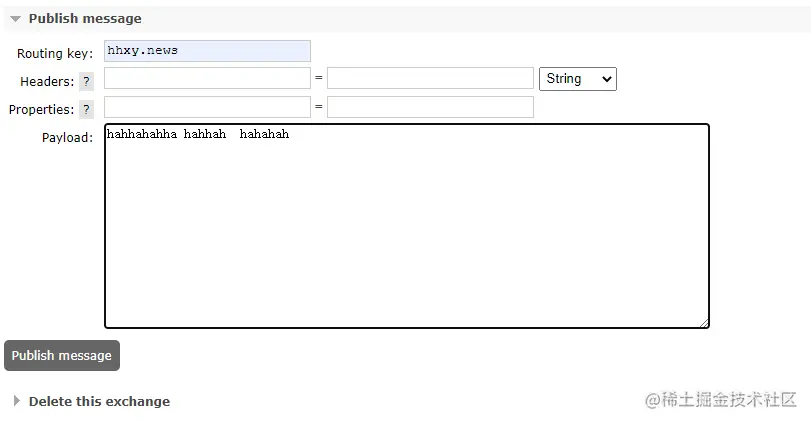Screen dimensions: 811x423
Task: Open the String type dropdown
Action: pos(578,79)
